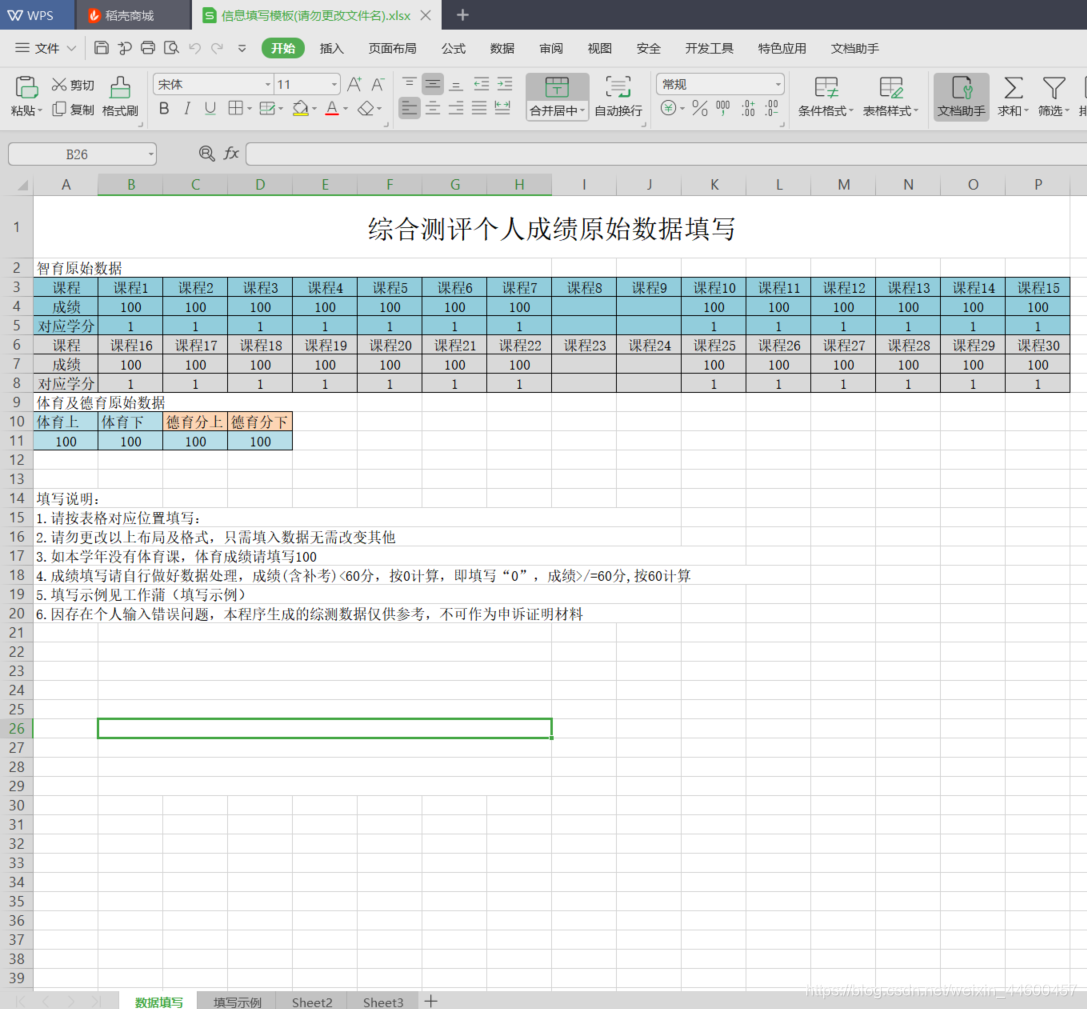
Task: Expand the Name Box dropdown B26
Action: click(x=150, y=154)
